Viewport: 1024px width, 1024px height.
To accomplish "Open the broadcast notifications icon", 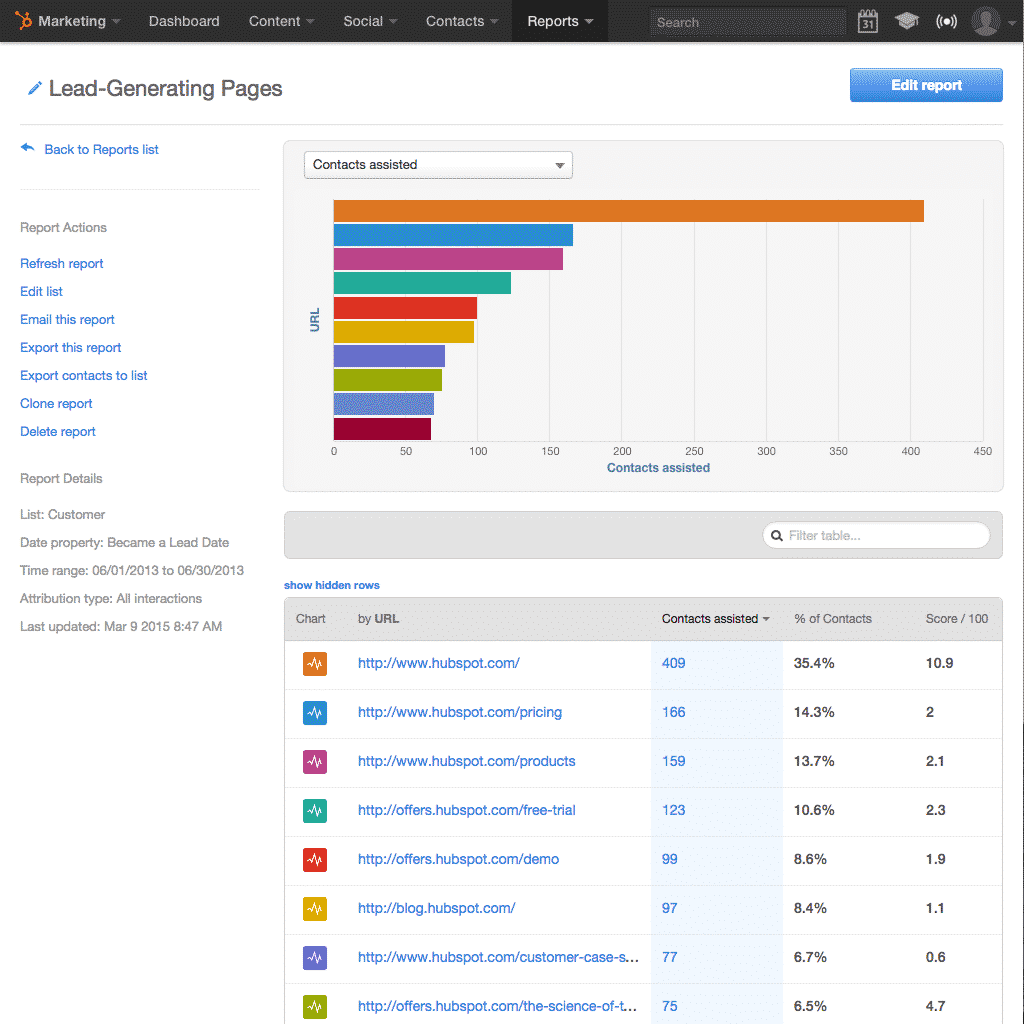I will [946, 21].
